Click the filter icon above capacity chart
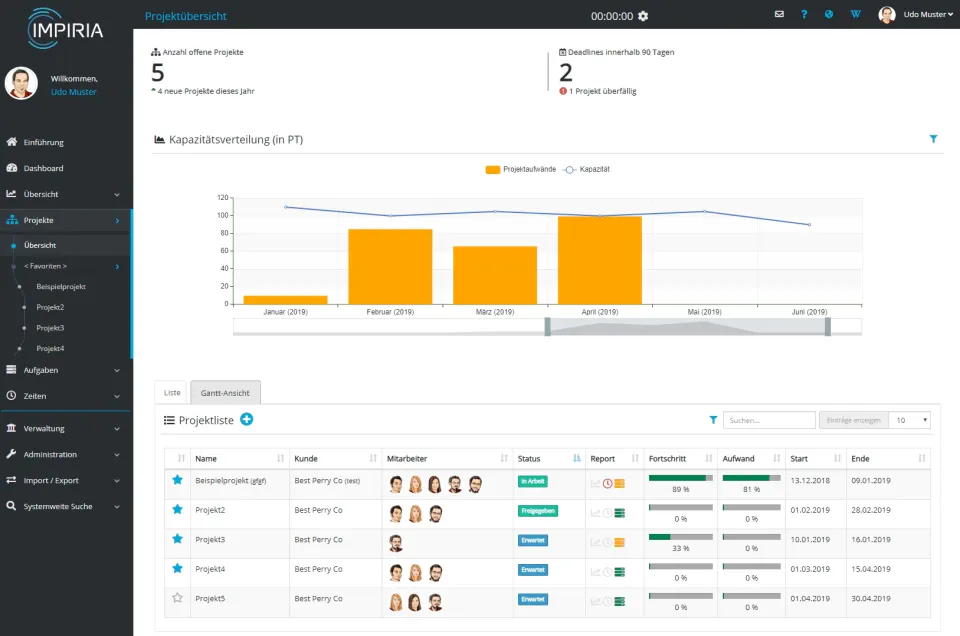Image resolution: width=960 pixels, height=636 pixels. [x=933, y=139]
